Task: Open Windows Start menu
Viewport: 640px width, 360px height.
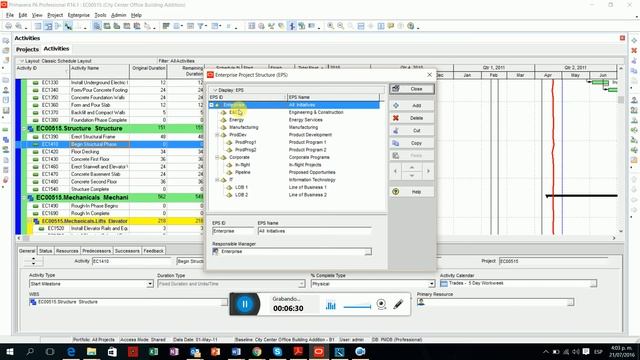Action: [9, 351]
